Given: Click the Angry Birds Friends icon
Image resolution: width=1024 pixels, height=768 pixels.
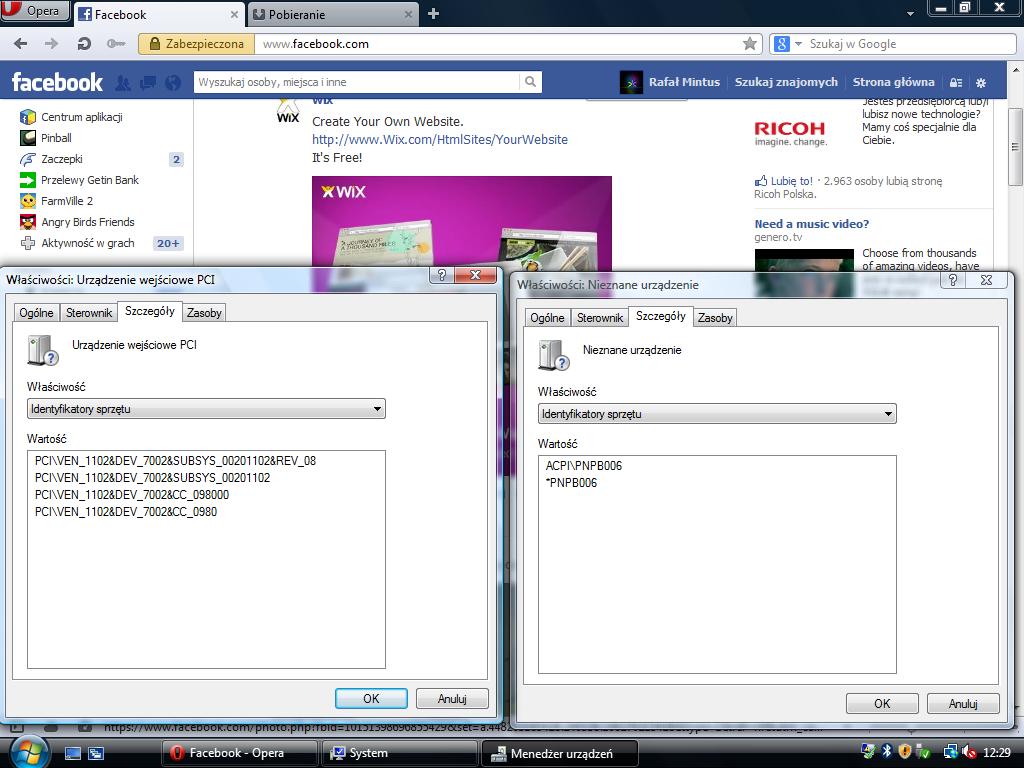Looking at the screenshot, I should (28, 222).
